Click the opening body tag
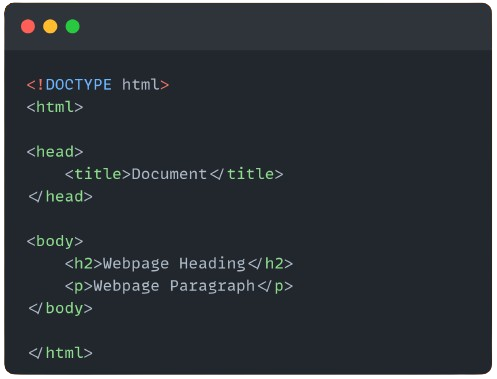Screen dimensions: 497x379 55,241
